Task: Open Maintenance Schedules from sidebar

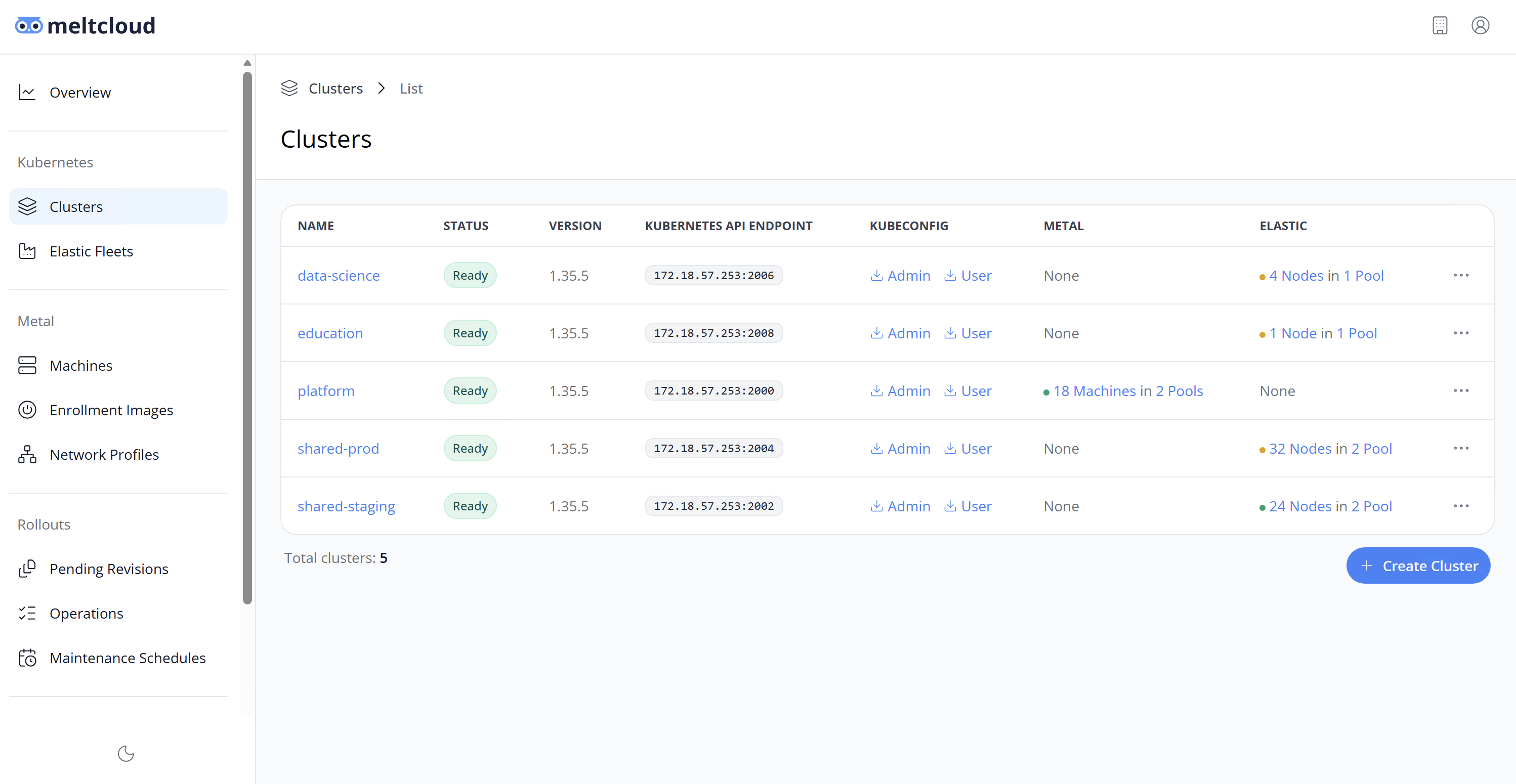Action: [118, 658]
